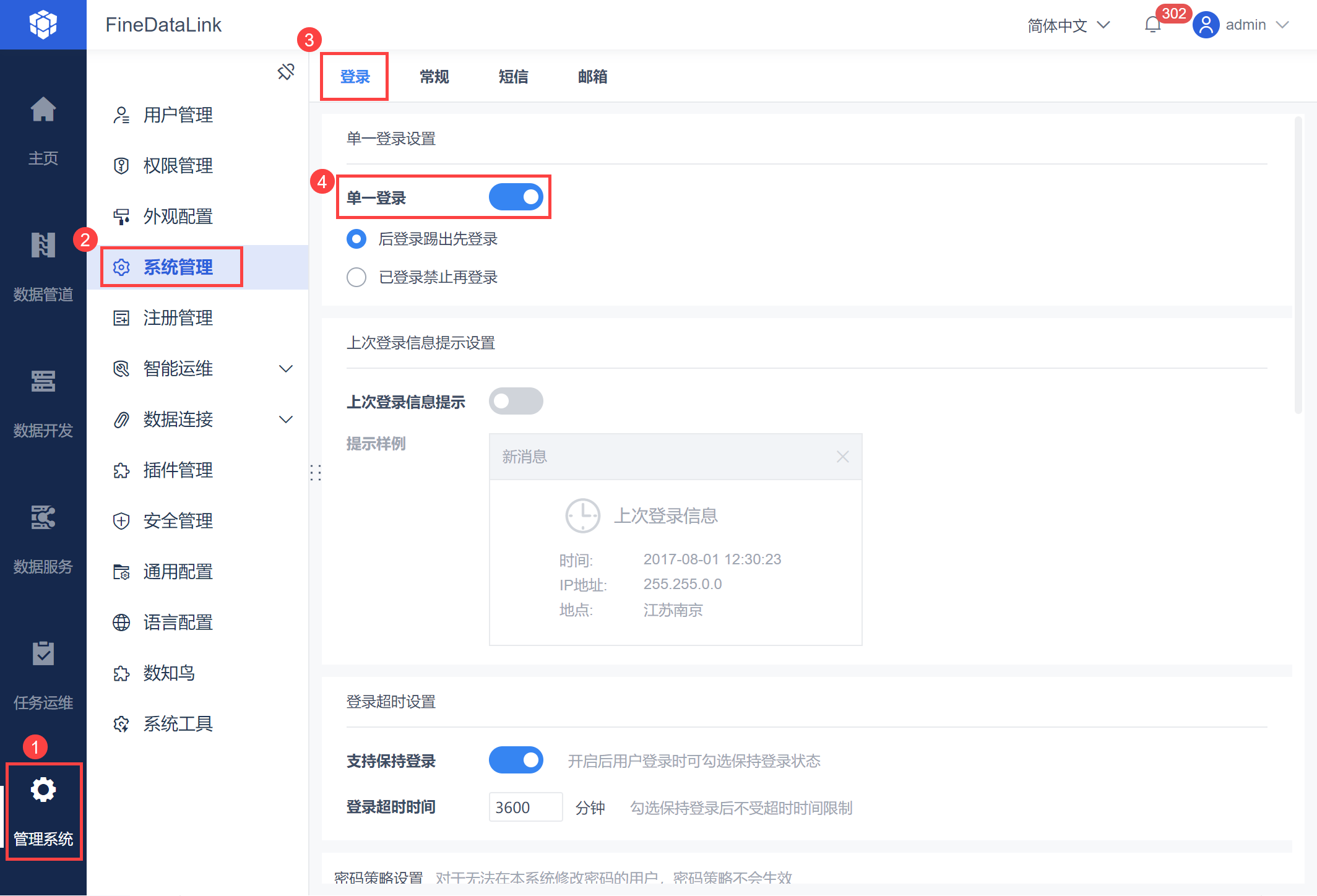Open 用户管理 menu entry

[178, 115]
